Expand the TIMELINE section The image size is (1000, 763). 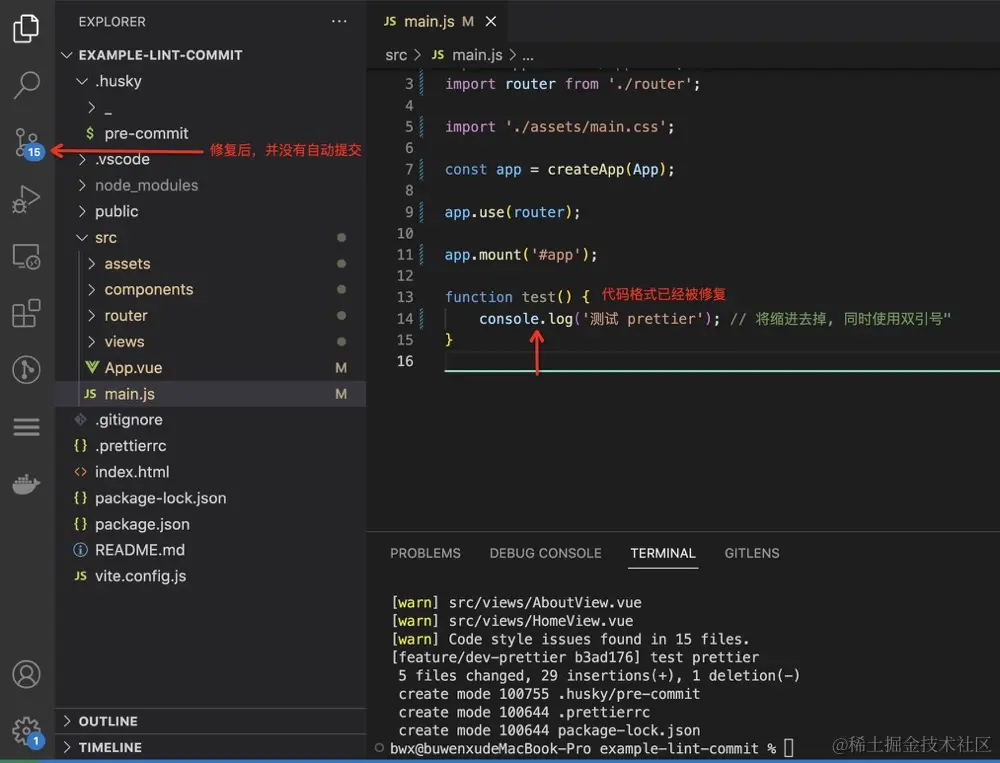coord(66,747)
